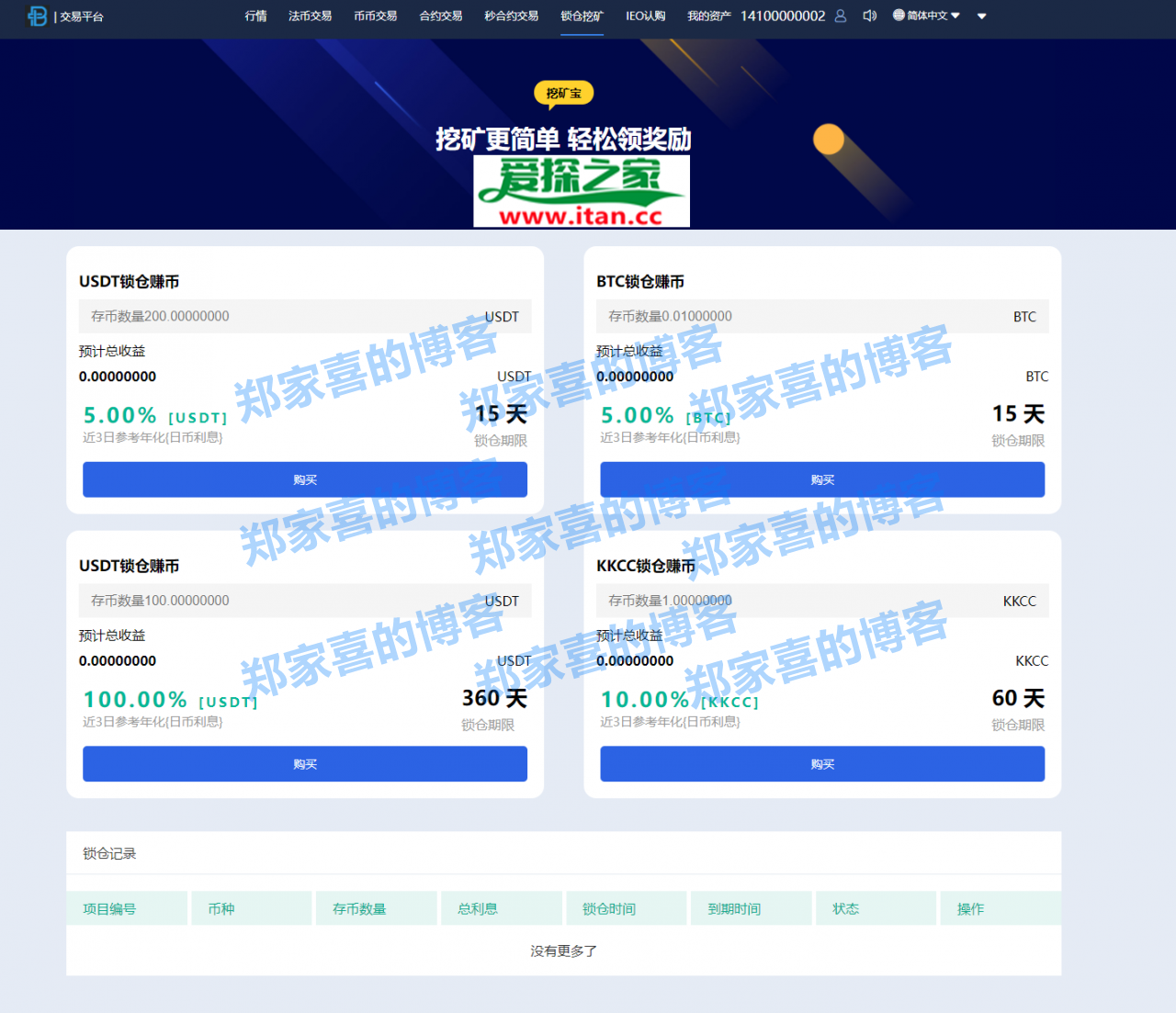Click the globe language icon

click(x=899, y=16)
